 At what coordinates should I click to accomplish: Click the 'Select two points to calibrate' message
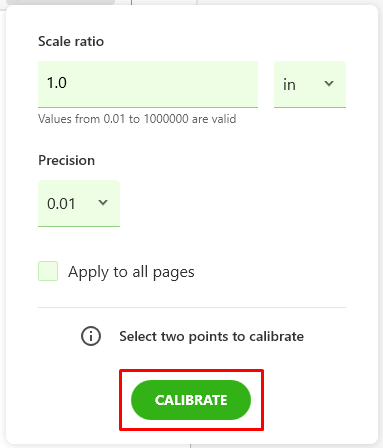(212, 336)
